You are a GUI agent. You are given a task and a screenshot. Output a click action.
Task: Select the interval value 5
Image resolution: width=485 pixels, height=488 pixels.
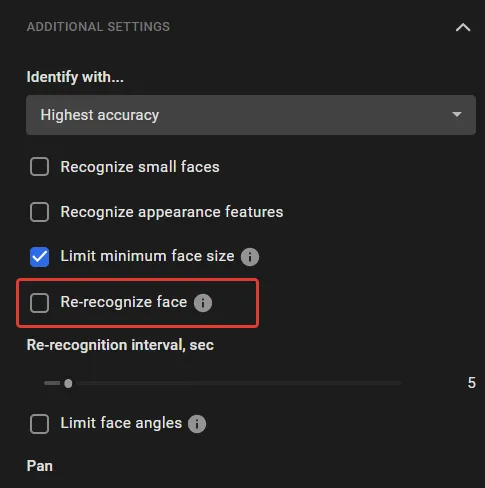coord(471,383)
